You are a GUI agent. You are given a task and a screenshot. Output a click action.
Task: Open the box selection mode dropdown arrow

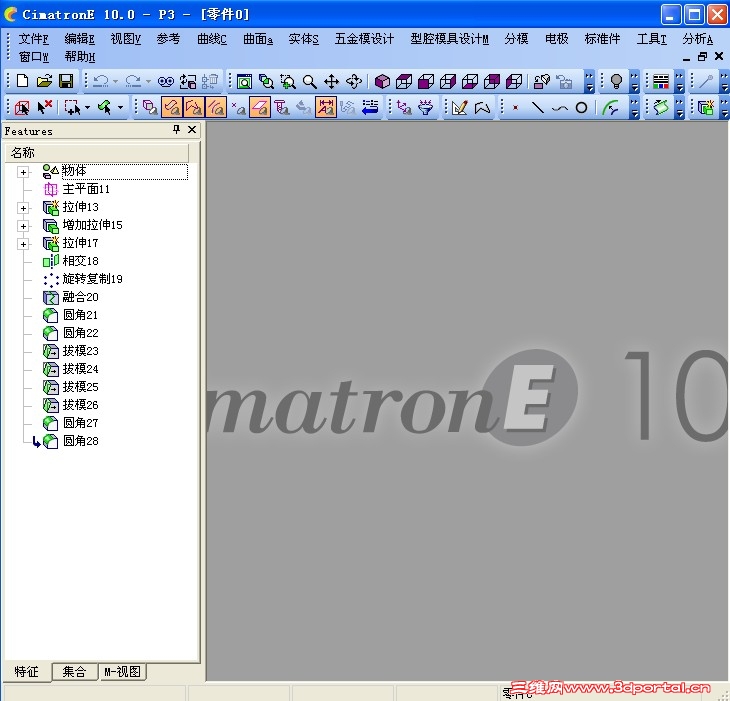pyautogui.click(x=88, y=108)
